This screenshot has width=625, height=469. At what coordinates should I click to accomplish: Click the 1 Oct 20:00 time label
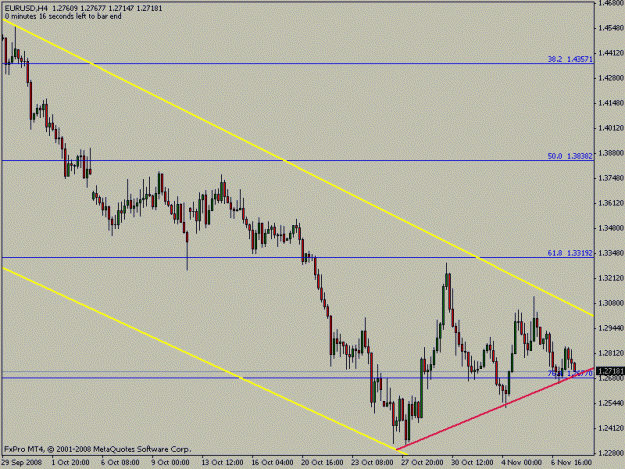coord(71,463)
